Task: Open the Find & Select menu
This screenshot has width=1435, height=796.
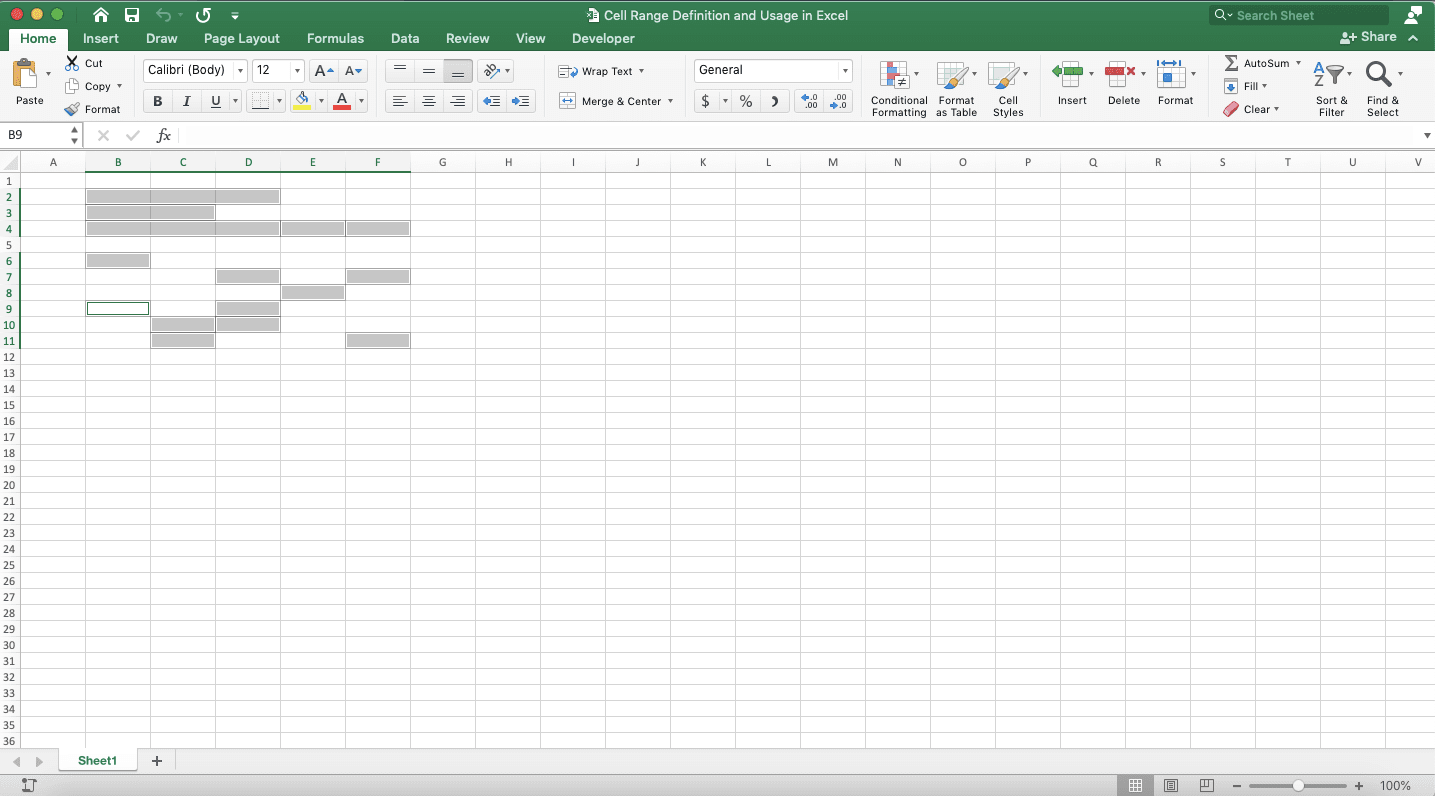Action: (x=1383, y=89)
